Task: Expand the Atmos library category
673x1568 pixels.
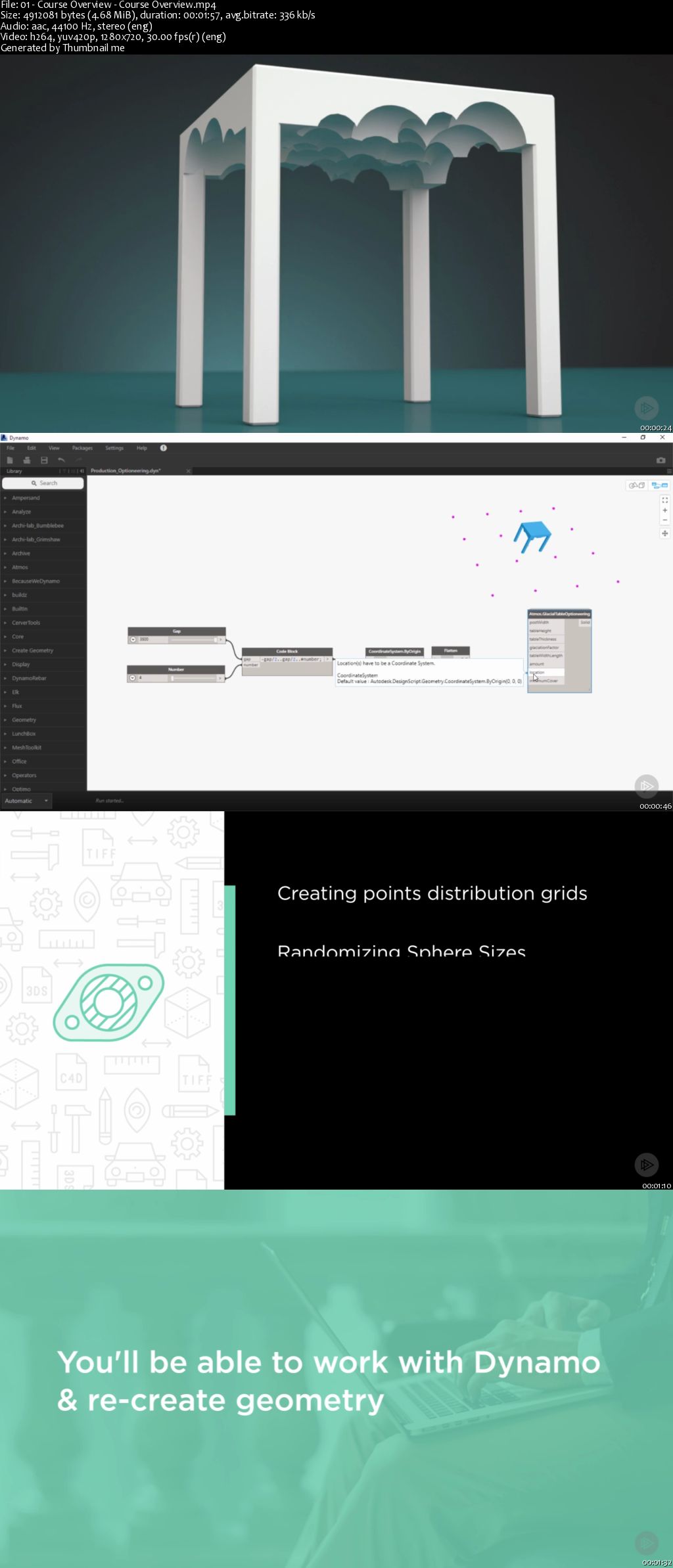Action: coord(43,567)
